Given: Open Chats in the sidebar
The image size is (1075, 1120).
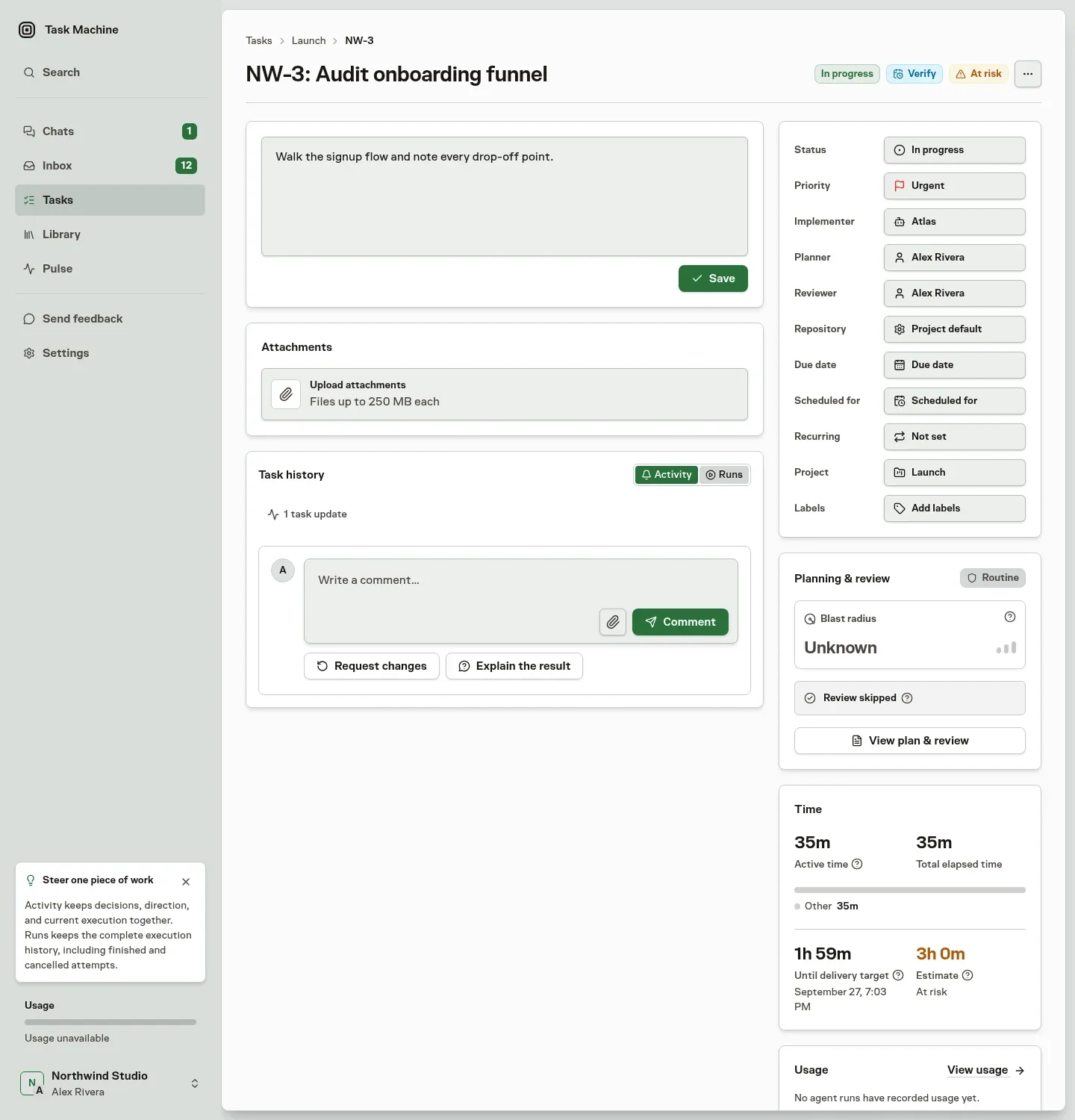Looking at the screenshot, I should (110, 131).
